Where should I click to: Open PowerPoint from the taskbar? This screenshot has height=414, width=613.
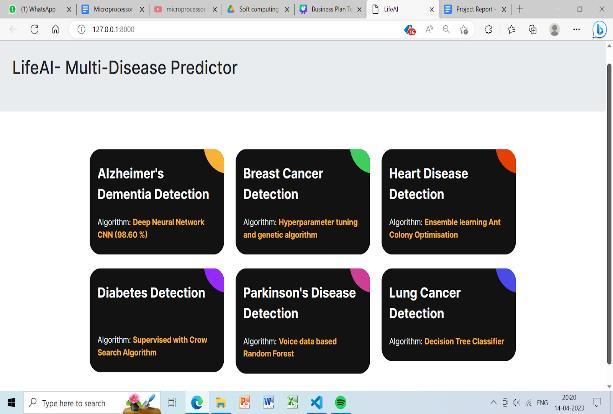pyautogui.click(x=244, y=402)
